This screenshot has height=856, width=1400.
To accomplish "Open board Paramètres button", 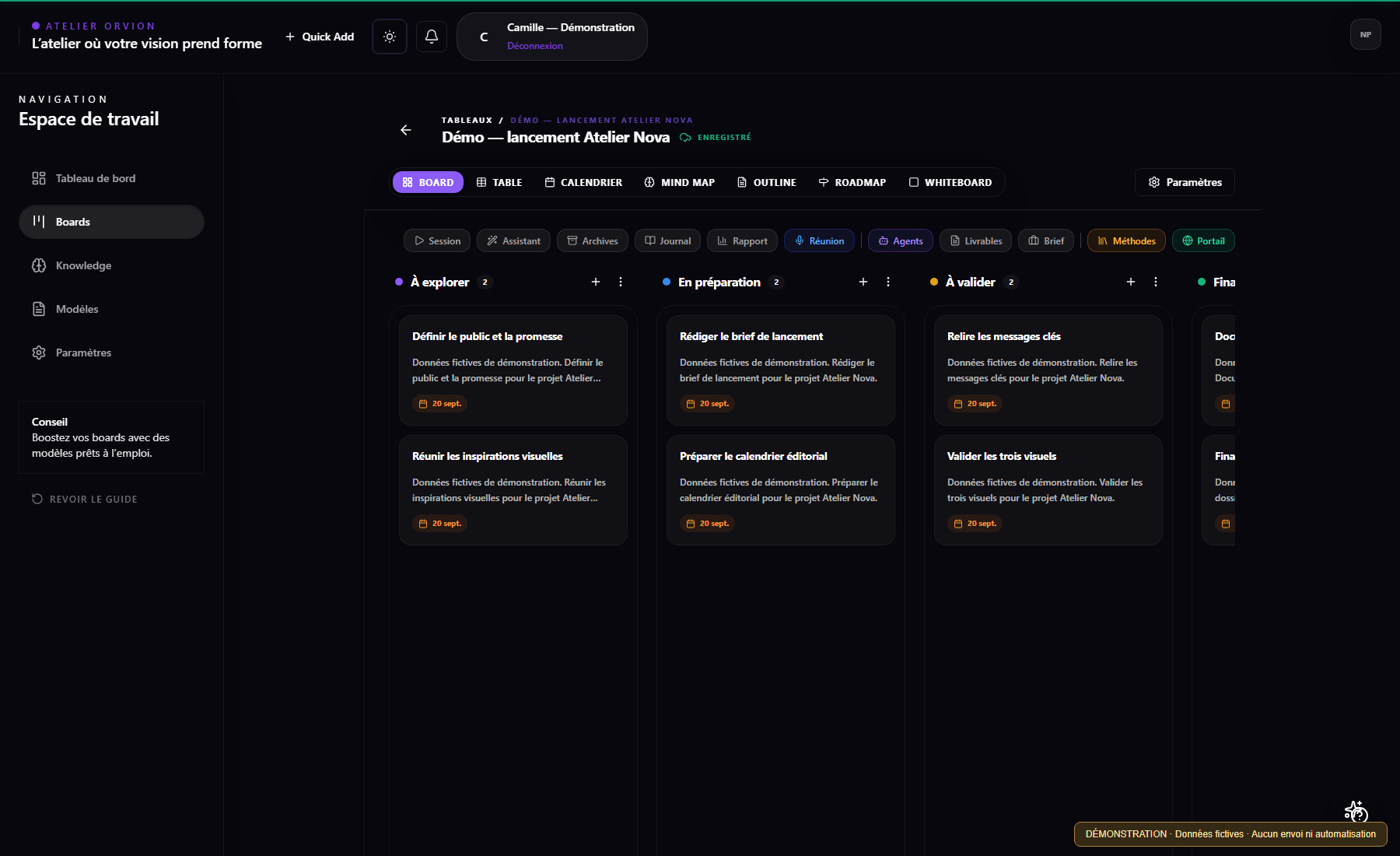I will click(1185, 182).
